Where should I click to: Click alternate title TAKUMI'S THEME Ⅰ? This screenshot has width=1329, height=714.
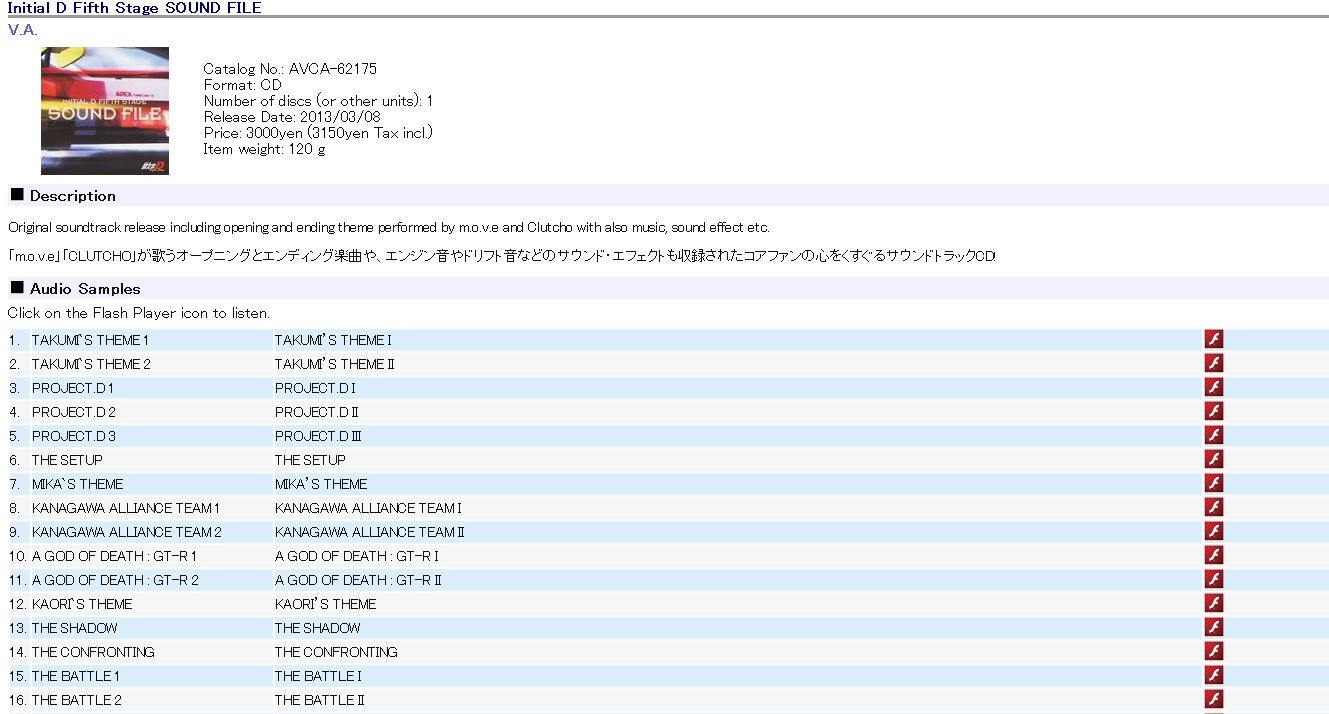333,340
